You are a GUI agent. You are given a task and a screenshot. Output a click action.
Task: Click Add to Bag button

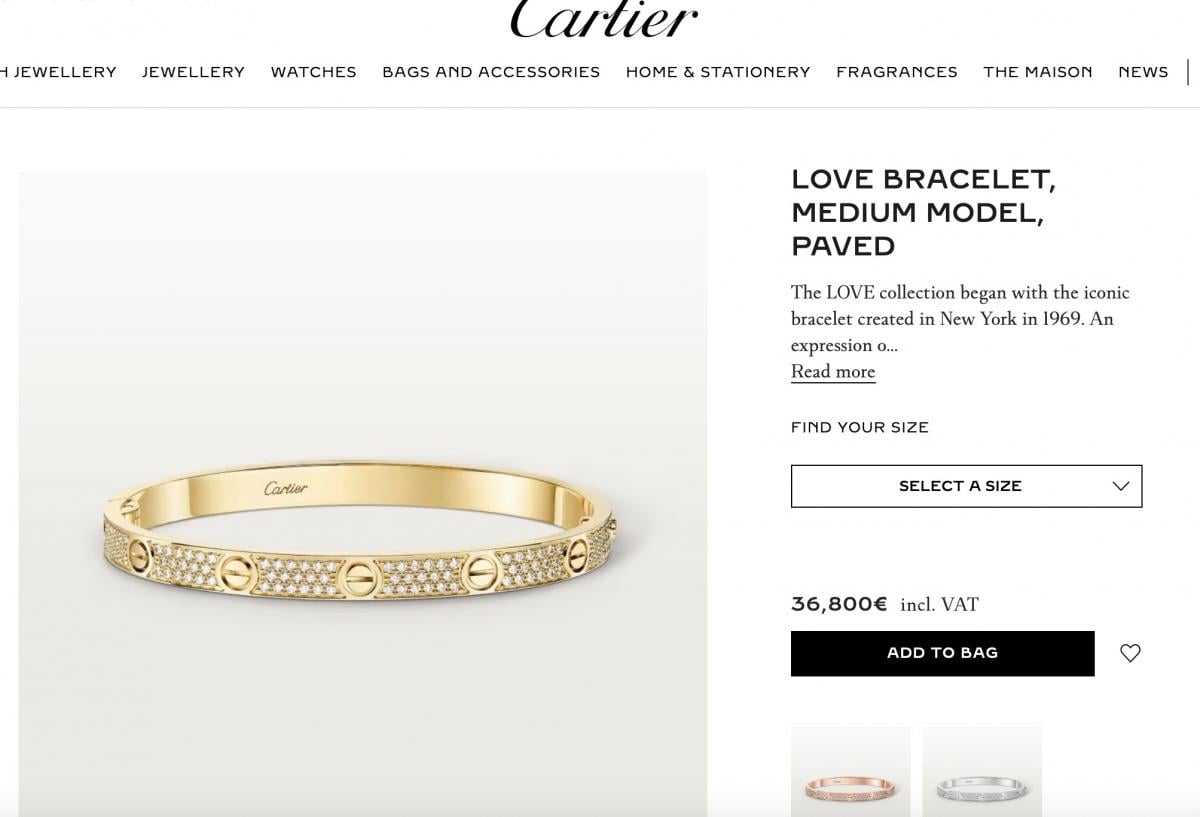[x=942, y=653]
